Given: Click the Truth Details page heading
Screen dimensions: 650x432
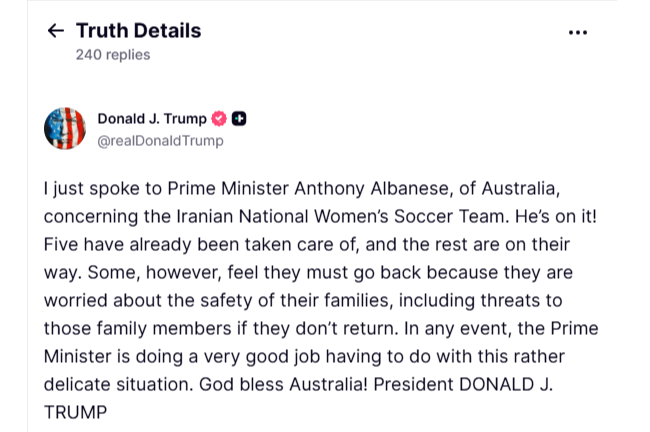Looking at the screenshot, I should coord(138,31).
